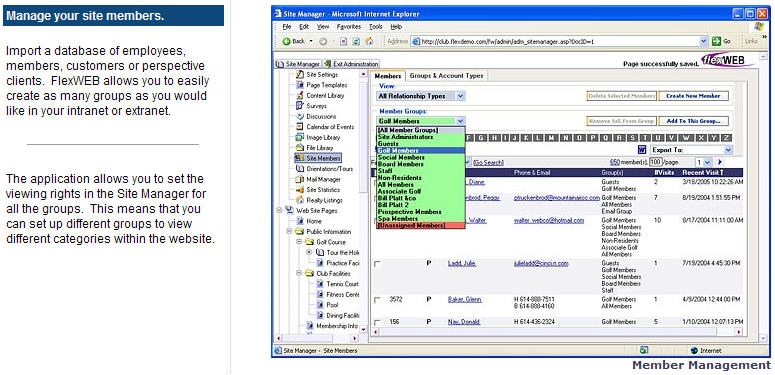This screenshot has height=375, width=775.
Task: Click the IE Refresh icon
Action: click(x=356, y=42)
